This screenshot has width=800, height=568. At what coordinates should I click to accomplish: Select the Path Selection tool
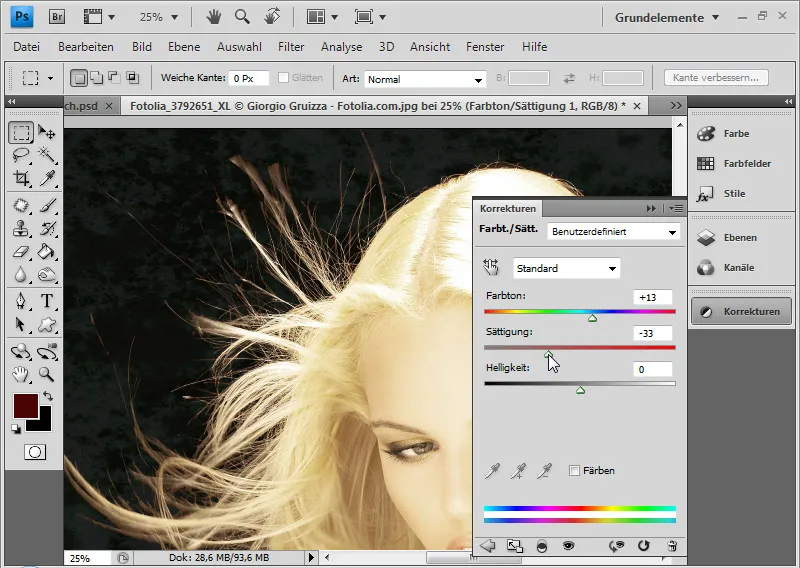pyautogui.click(x=21, y=324)
